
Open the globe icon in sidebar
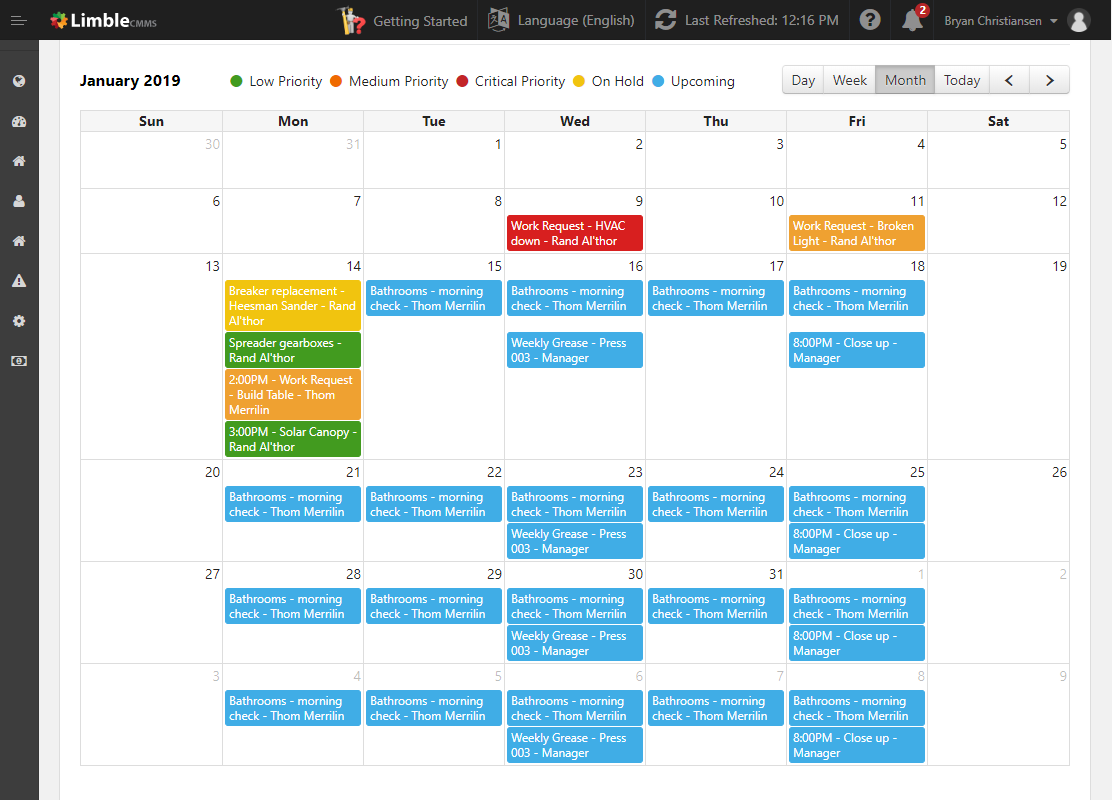tap(19, 81)
